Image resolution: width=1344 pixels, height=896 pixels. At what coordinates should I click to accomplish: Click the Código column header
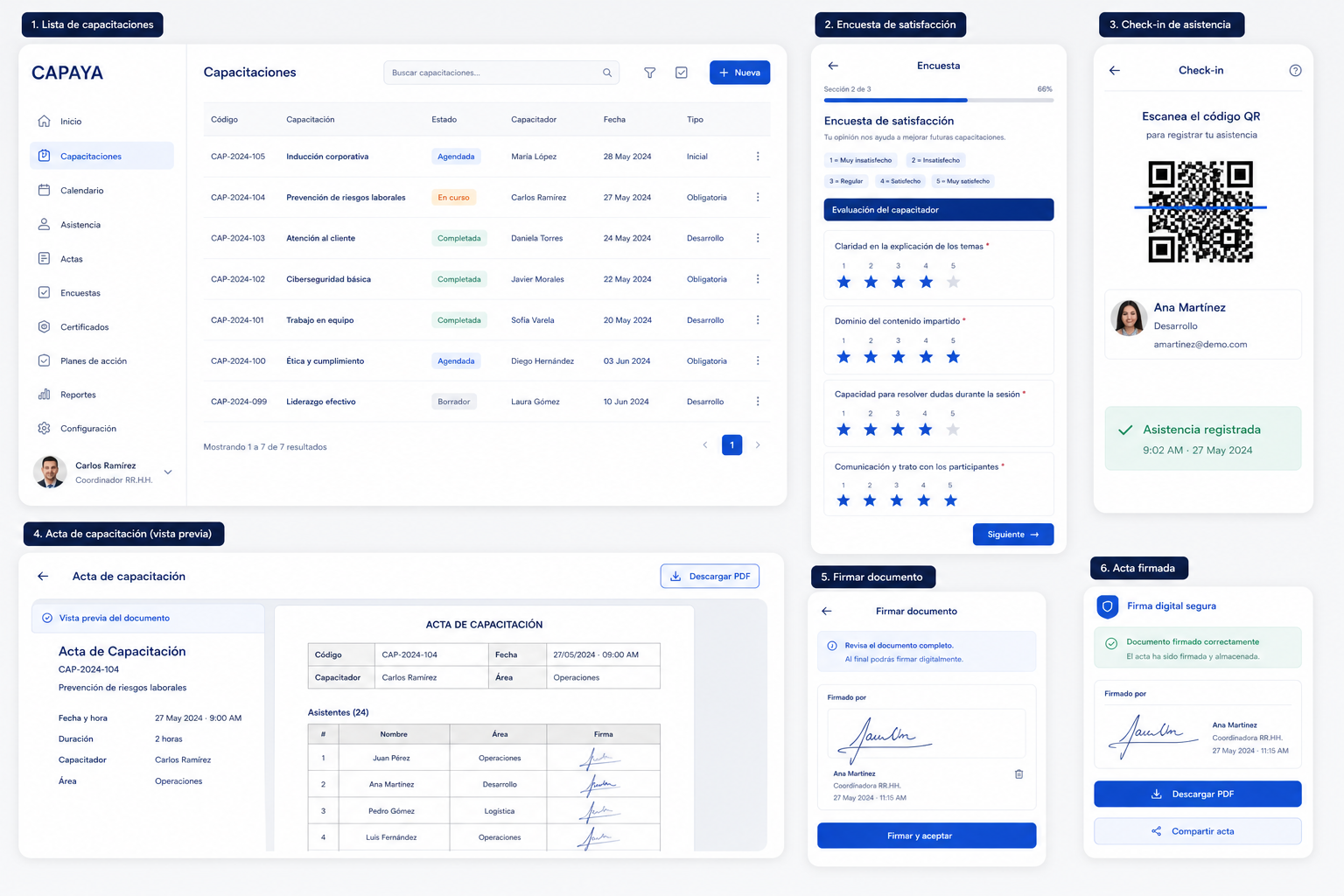[224, 120]
